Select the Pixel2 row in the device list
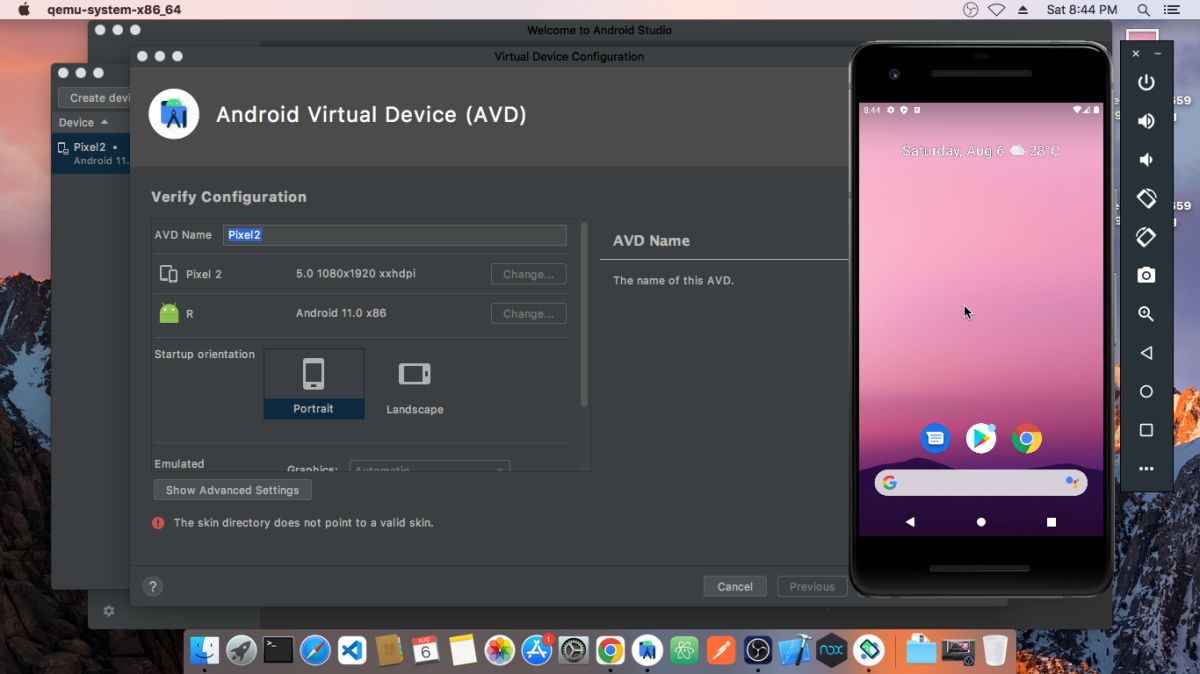The height and width of the screenshot is (674, 1200). 91,153
